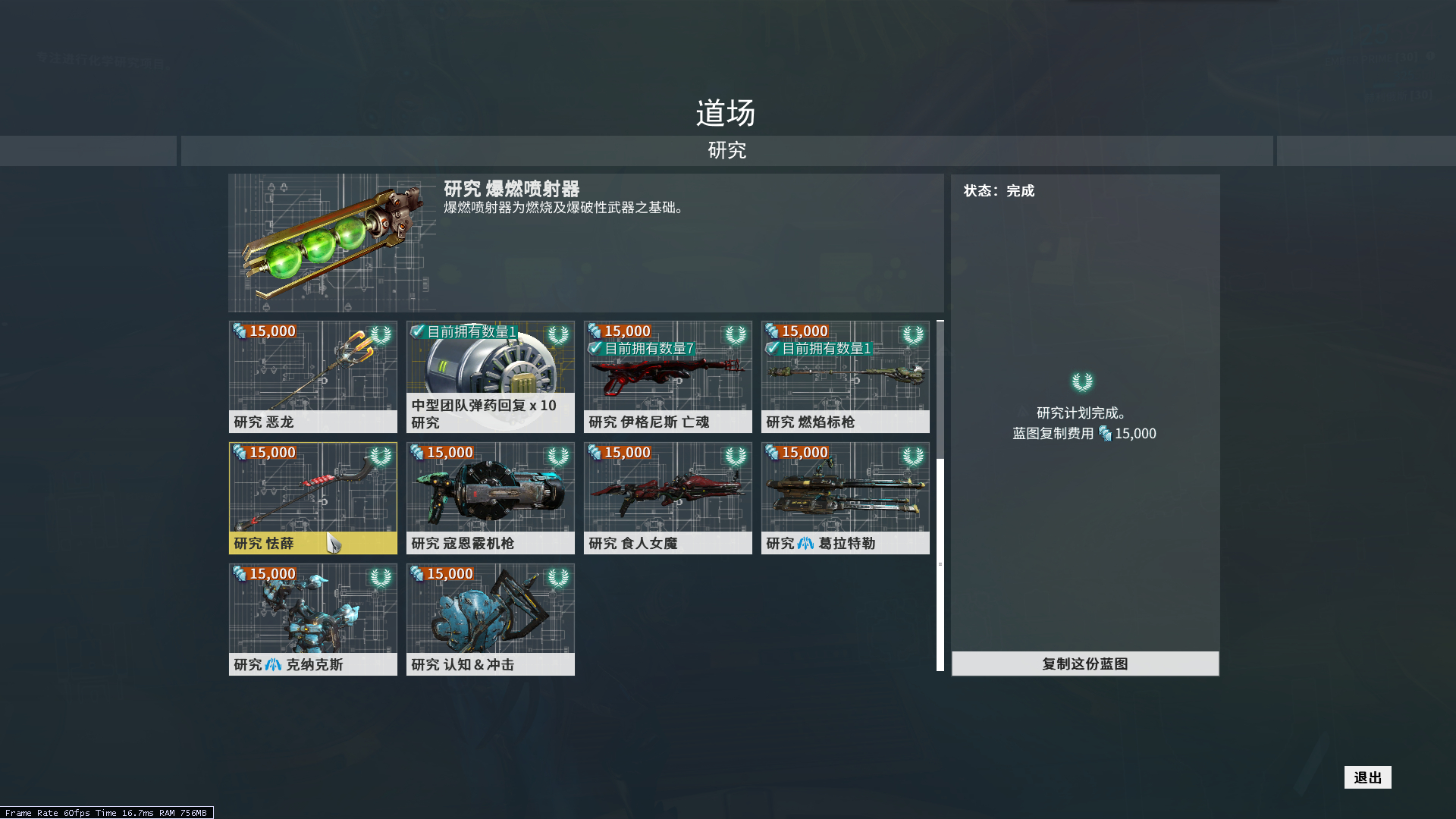This screenshot has width=1456, height=819.
Task: Select 研究 认知＆冲击 shield icon
Action: [490, 619]
